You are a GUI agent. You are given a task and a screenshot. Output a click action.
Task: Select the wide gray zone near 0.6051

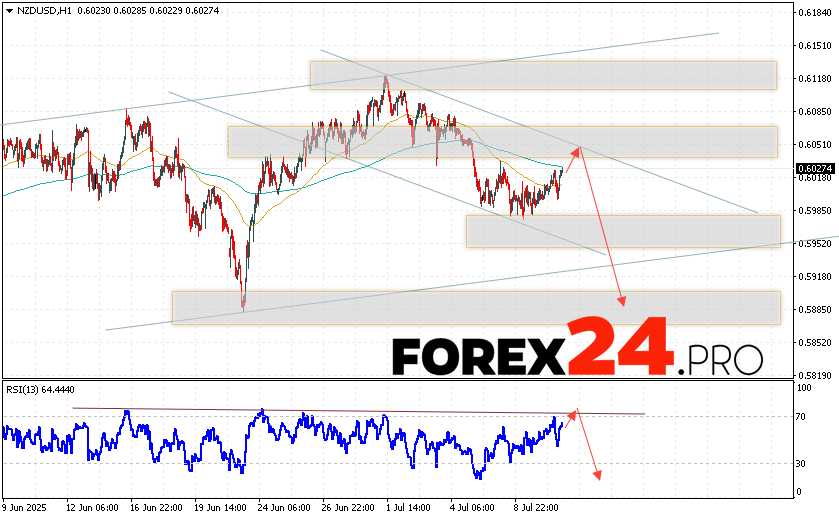click(502, 141)
